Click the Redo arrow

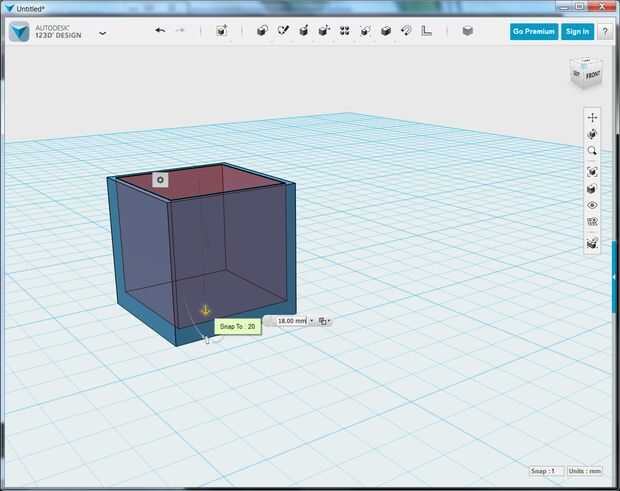(180, 30)
